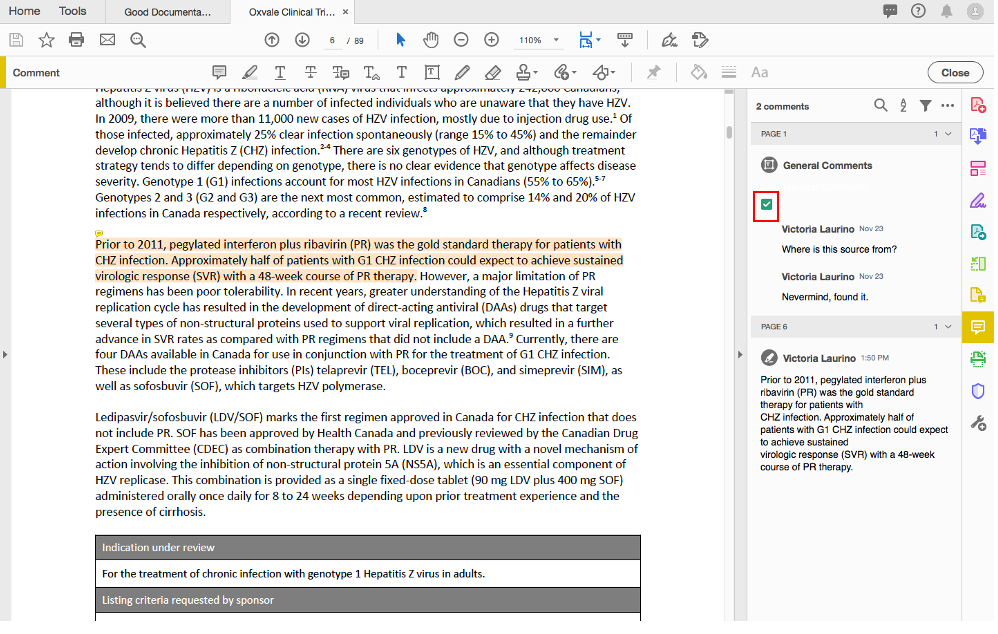Choose the Eraser tool
This screenshot has width=998, height=634.
coord(493,73)
